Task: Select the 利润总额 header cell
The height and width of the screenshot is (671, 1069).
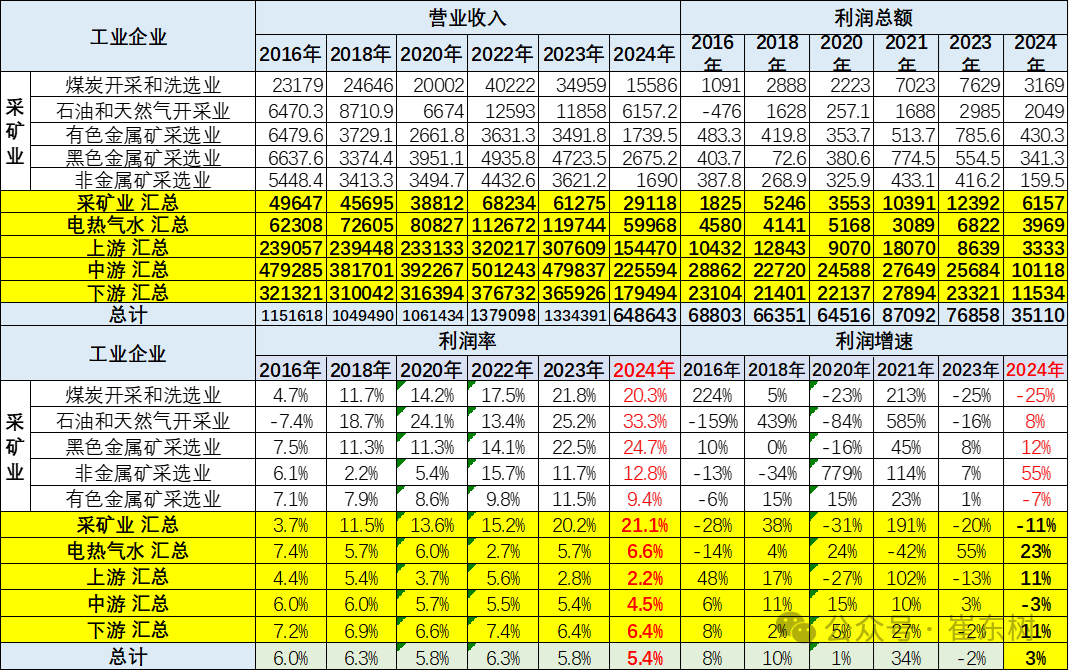Action: coord(872,17)
